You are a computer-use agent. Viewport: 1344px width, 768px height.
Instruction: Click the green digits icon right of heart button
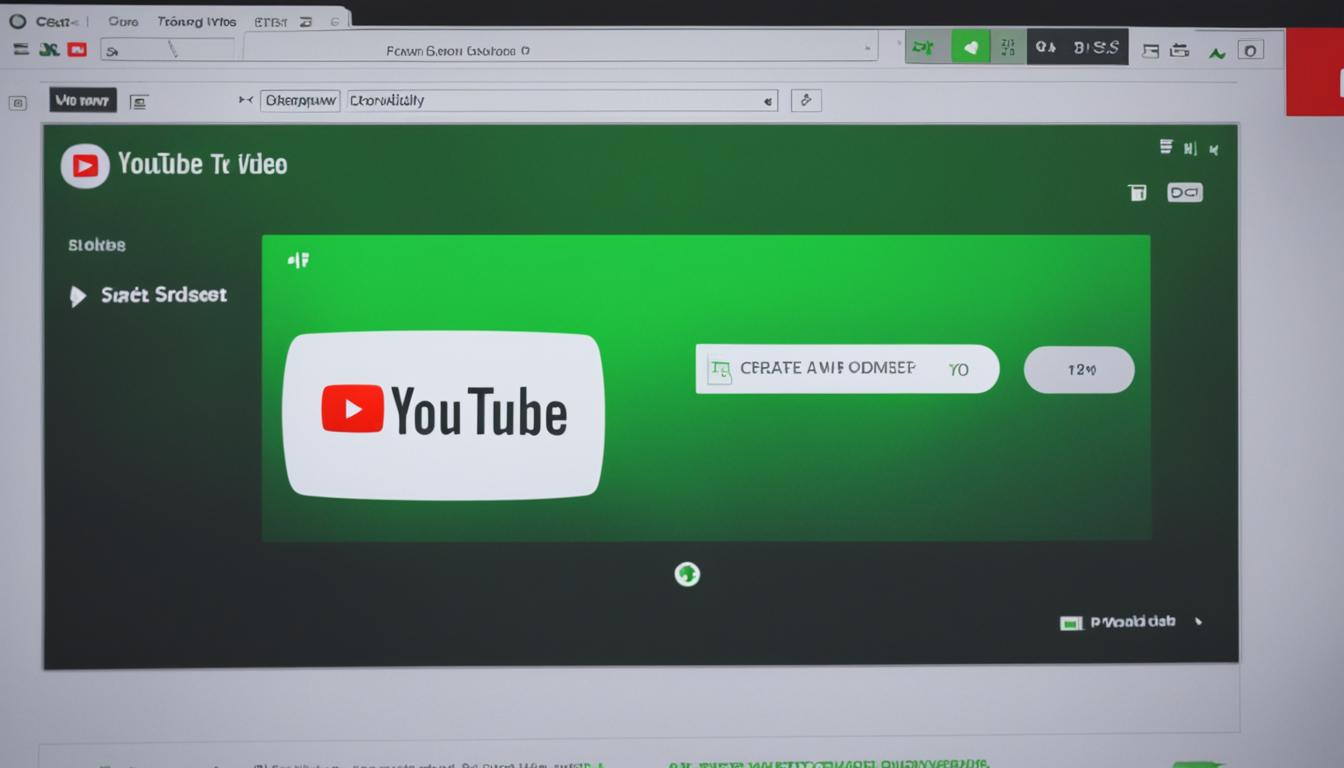click(x=1007, y=47)
